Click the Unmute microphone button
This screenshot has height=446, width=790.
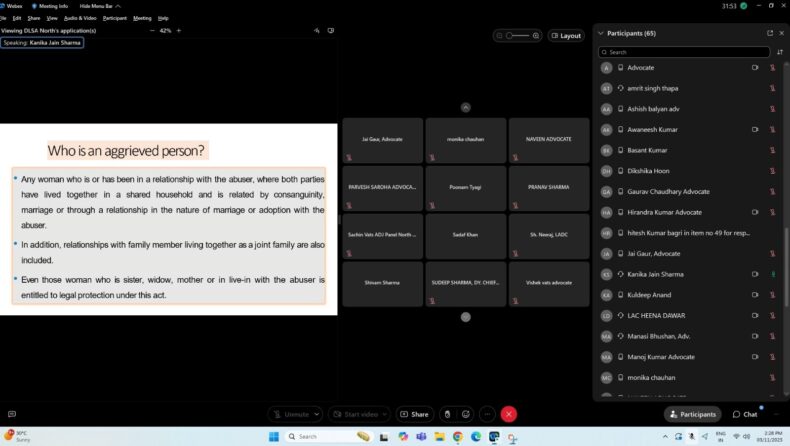tap(291, 414)
